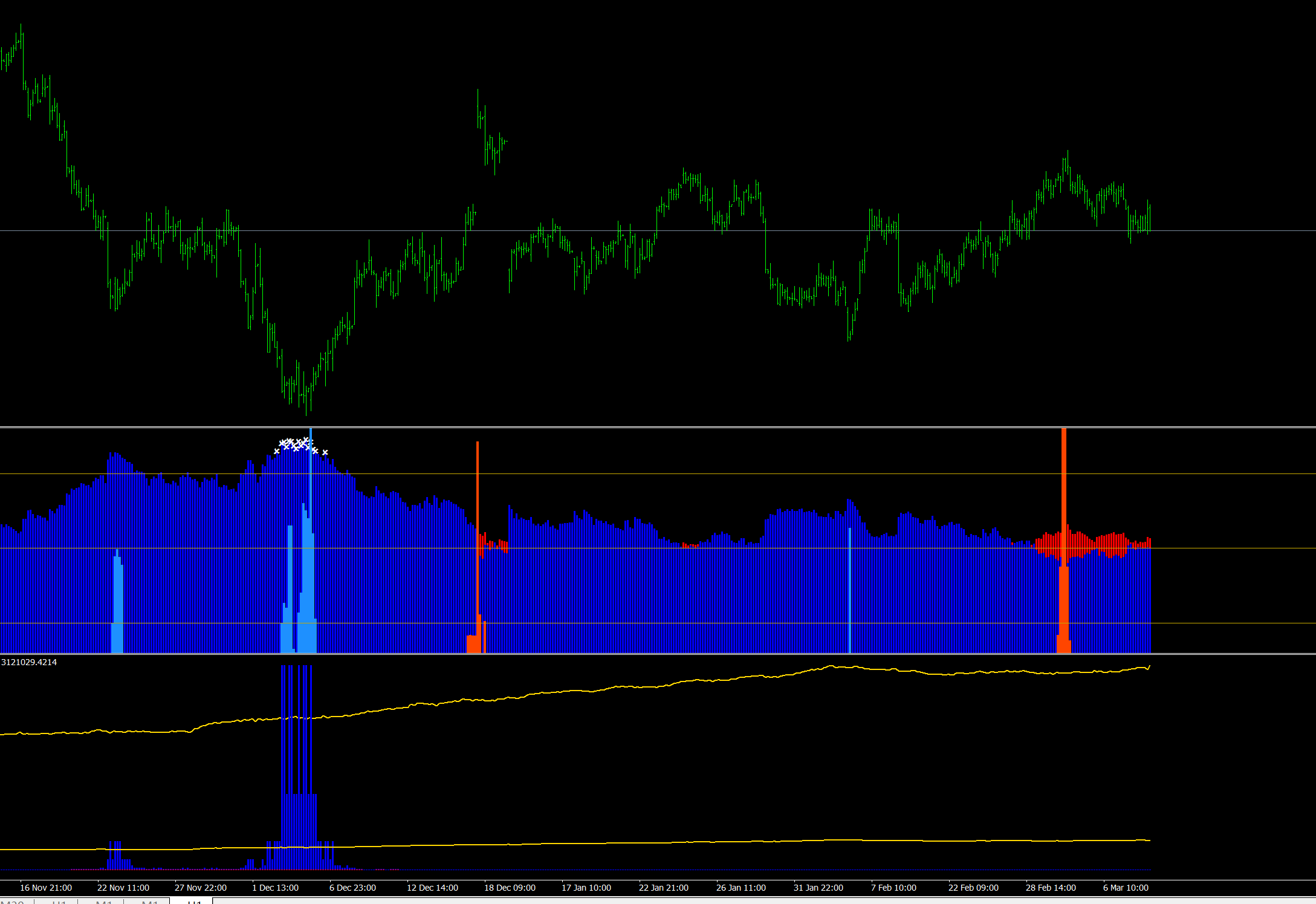Click the 27 Nov 22:00 time label
Screen dimensions: 1316x904
coord(201,888)
